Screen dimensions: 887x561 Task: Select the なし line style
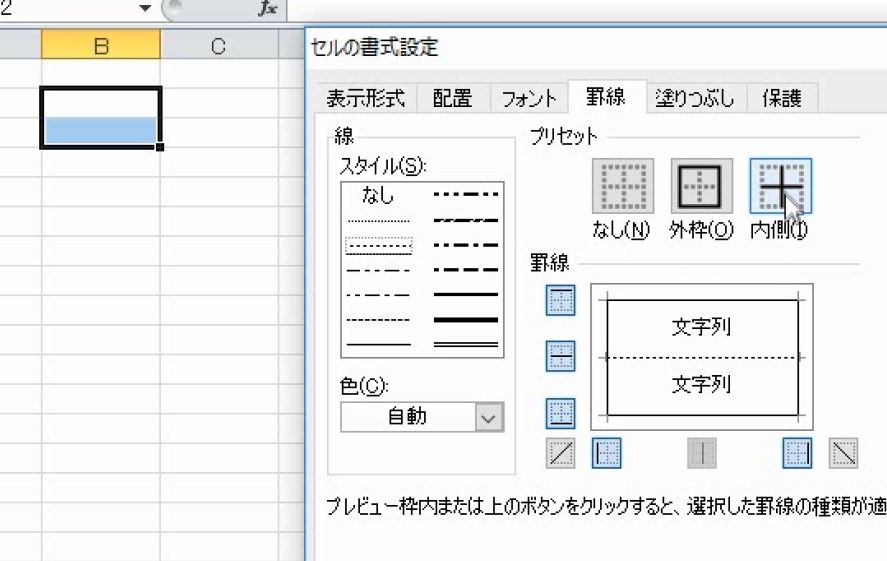point(378,195)
